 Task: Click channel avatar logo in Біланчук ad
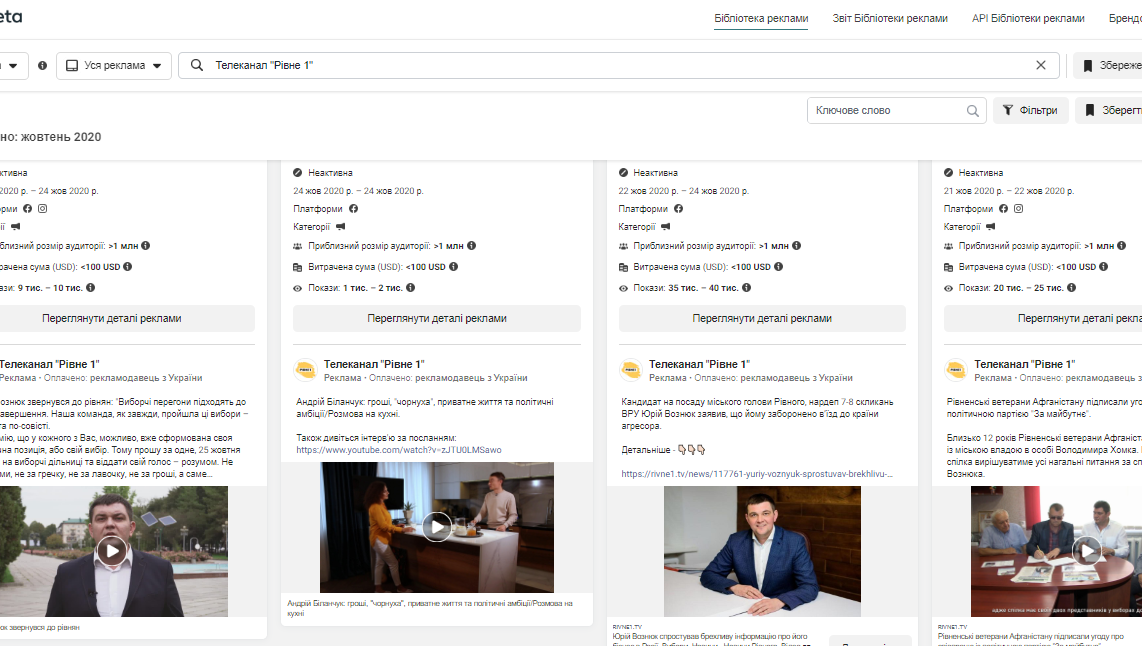(x=305, y=370)
